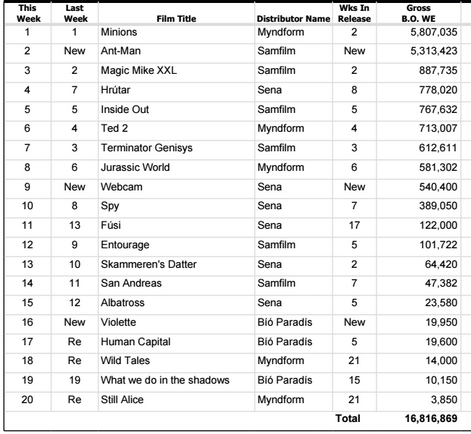This screenshot has width=471, height=434.
Task: Select the Still Alice title cell
Action: pos(122,399)
